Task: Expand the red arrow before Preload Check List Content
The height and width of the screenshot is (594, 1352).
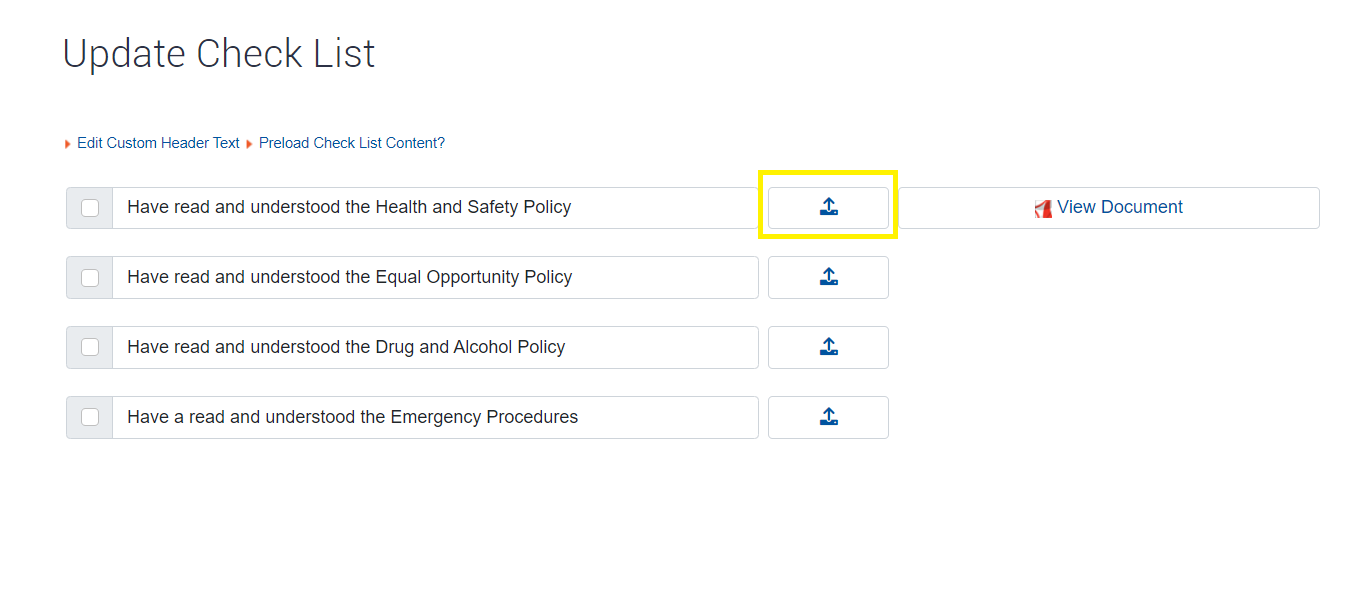Action: coord(249,144)
